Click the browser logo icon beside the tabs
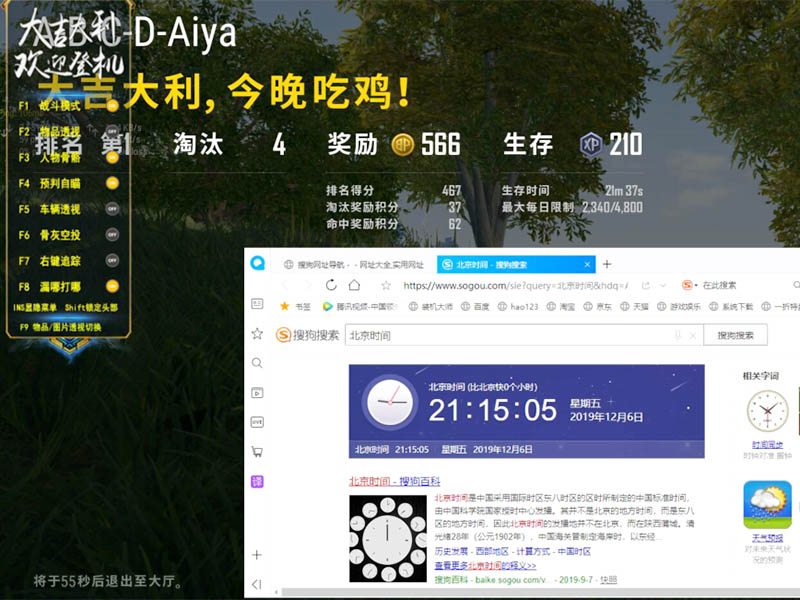This screenshot has width=800, height=600. click(258, 263)
